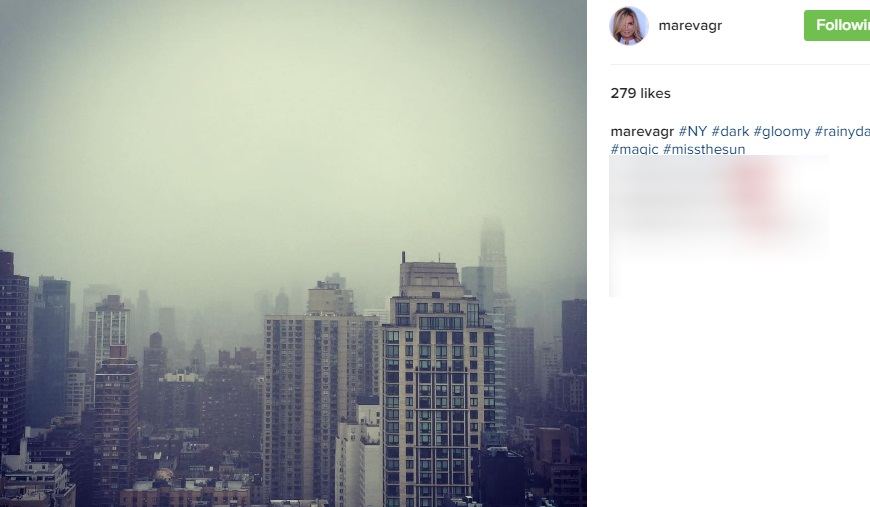
Task: Click the dark brick tower at the photo's left edge
Action: pos(13,355)
